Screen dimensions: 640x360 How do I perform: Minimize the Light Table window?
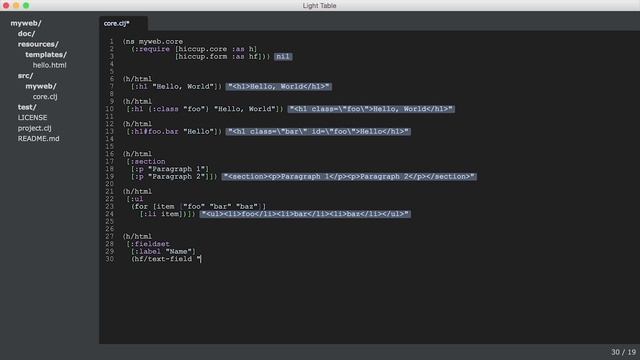pos(16,6)
